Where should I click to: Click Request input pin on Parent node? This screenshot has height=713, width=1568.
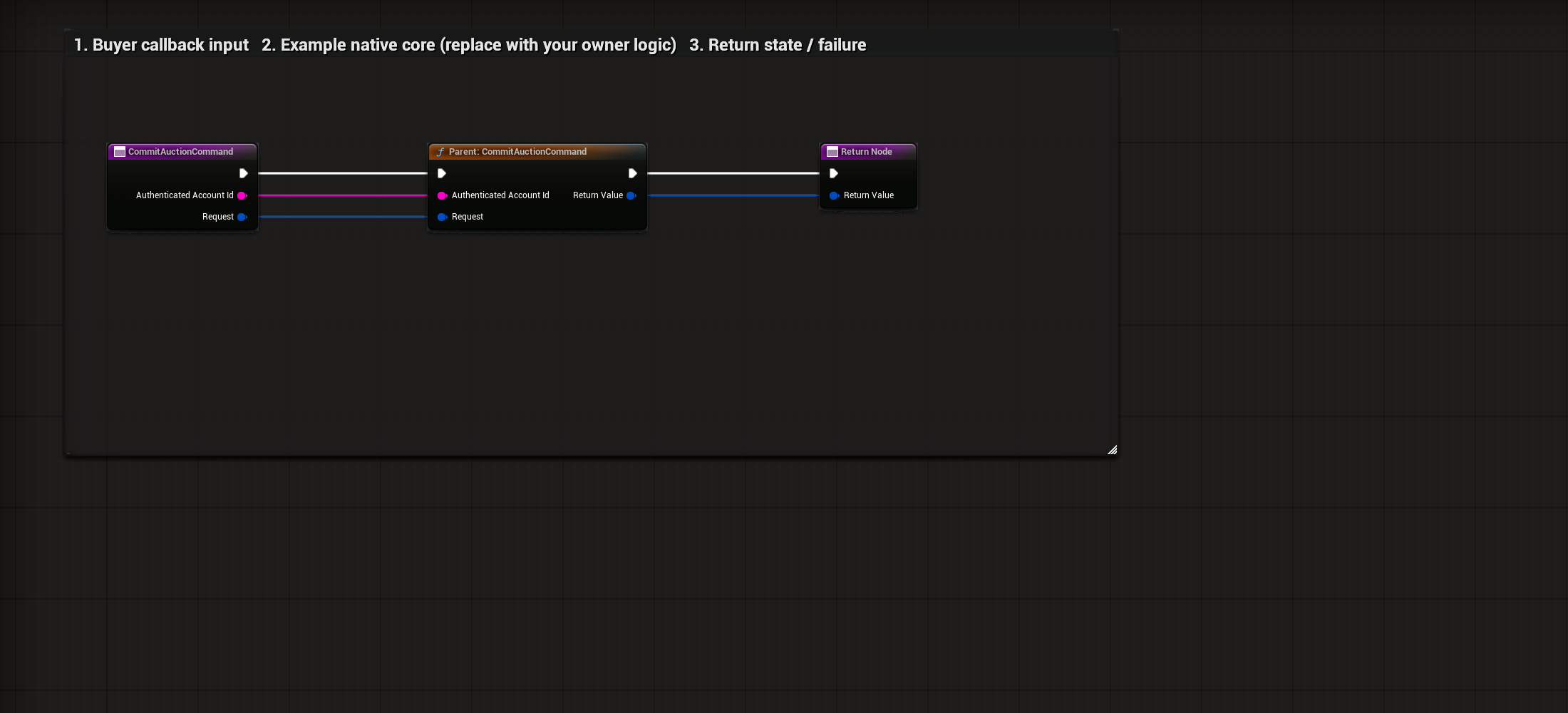(x=442, y=217)
